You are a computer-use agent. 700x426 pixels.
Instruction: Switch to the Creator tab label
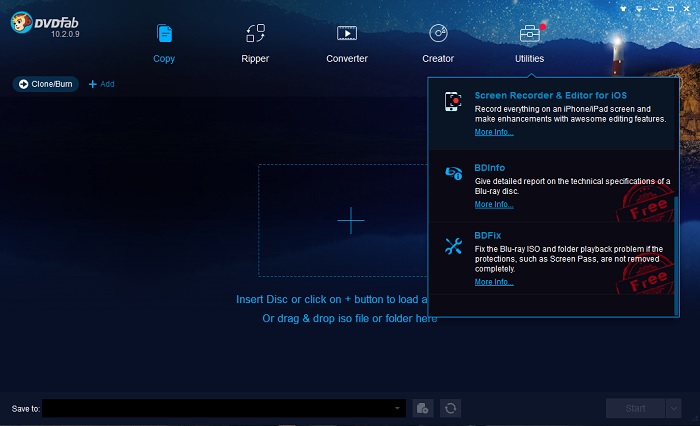pos(438,58)
